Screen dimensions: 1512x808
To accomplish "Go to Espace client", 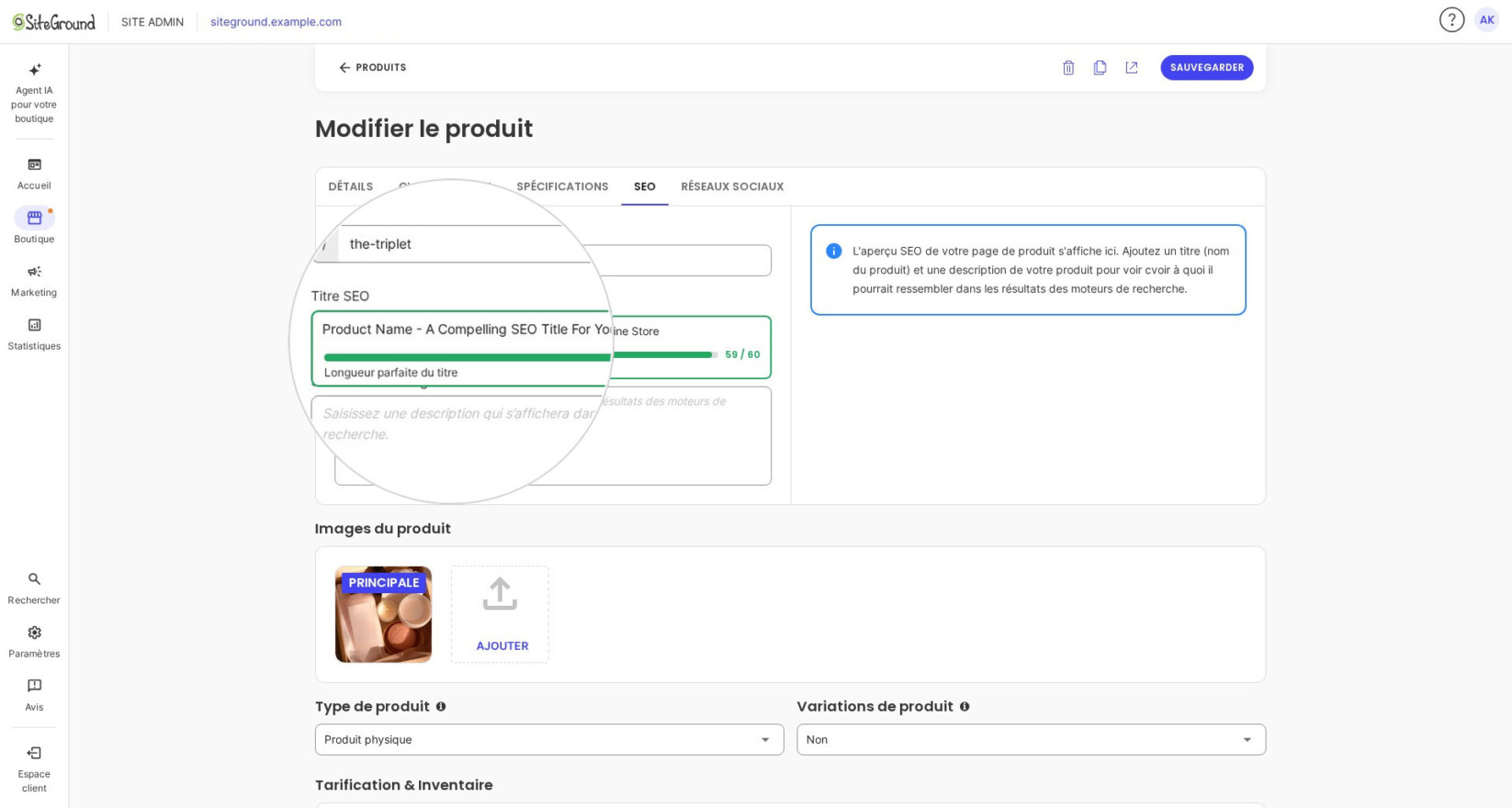I will pos(34,769).
